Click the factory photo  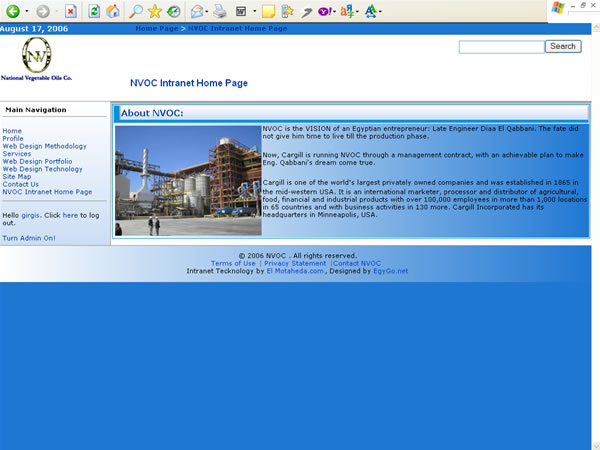pos(188,181)
